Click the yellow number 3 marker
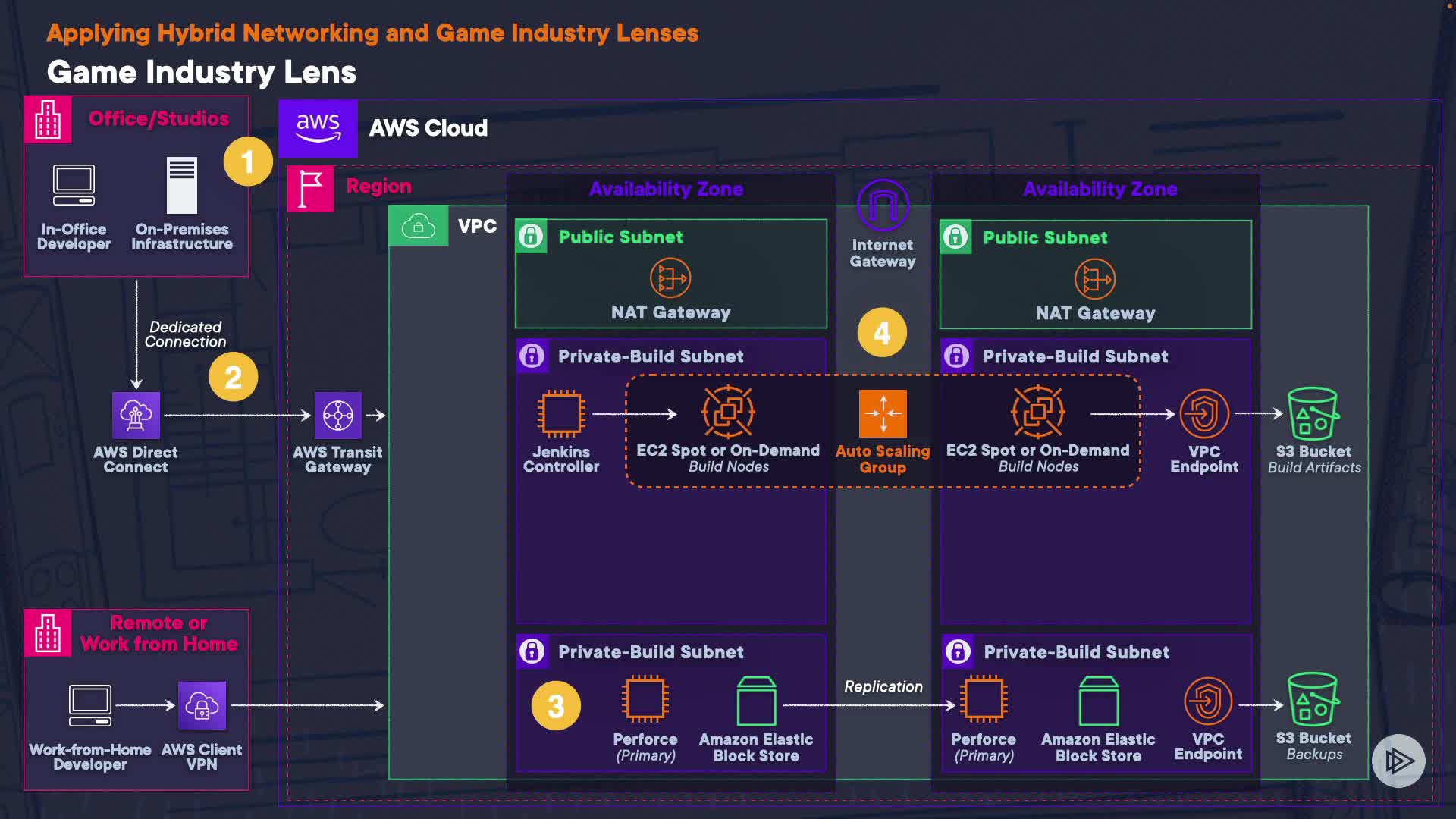The image size is (1456, 819). [556, 706]
